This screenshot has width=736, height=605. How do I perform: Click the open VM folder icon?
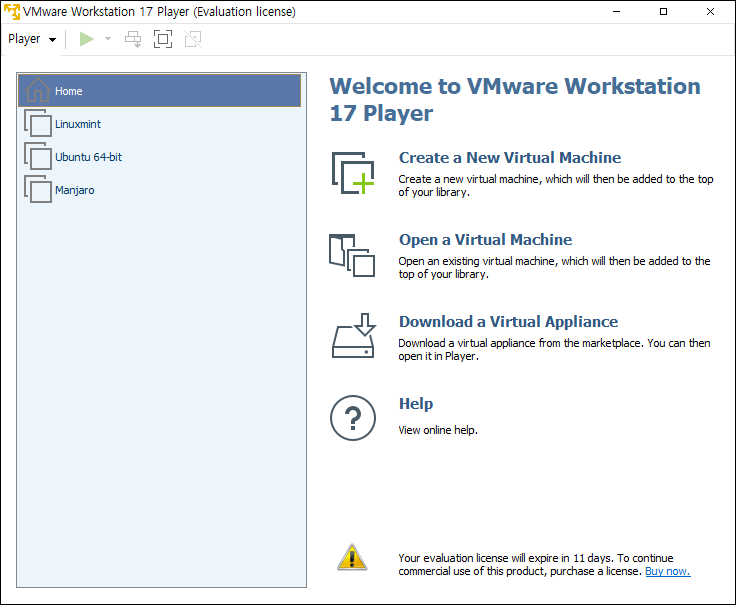(352, 255)
